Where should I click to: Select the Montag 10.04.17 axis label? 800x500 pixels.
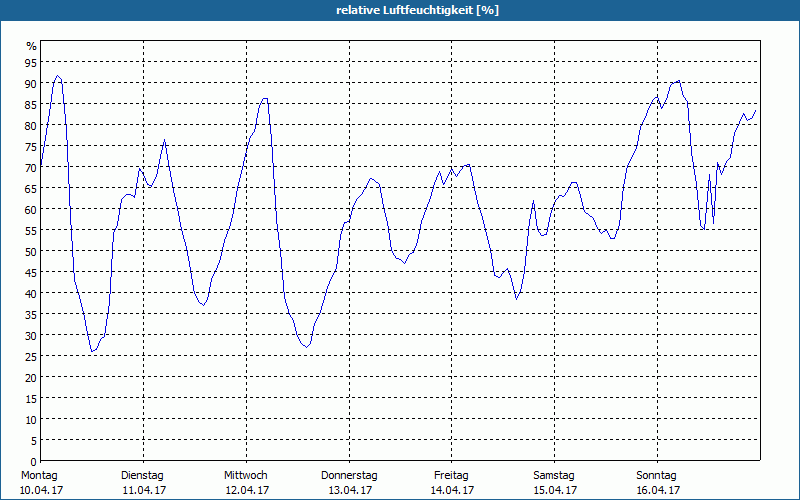coord(41,483)
